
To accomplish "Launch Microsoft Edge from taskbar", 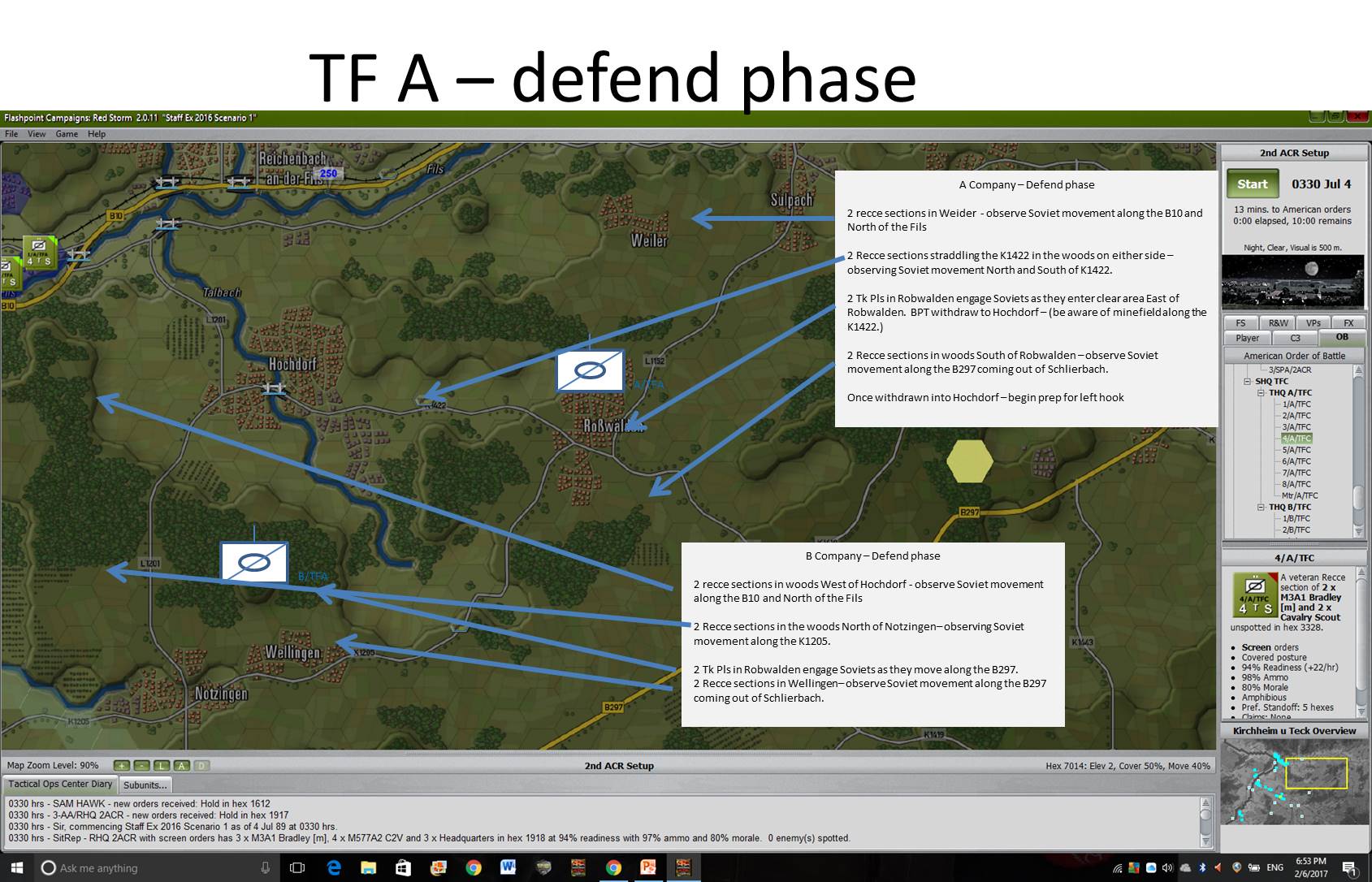I will [x=334, y=867].
